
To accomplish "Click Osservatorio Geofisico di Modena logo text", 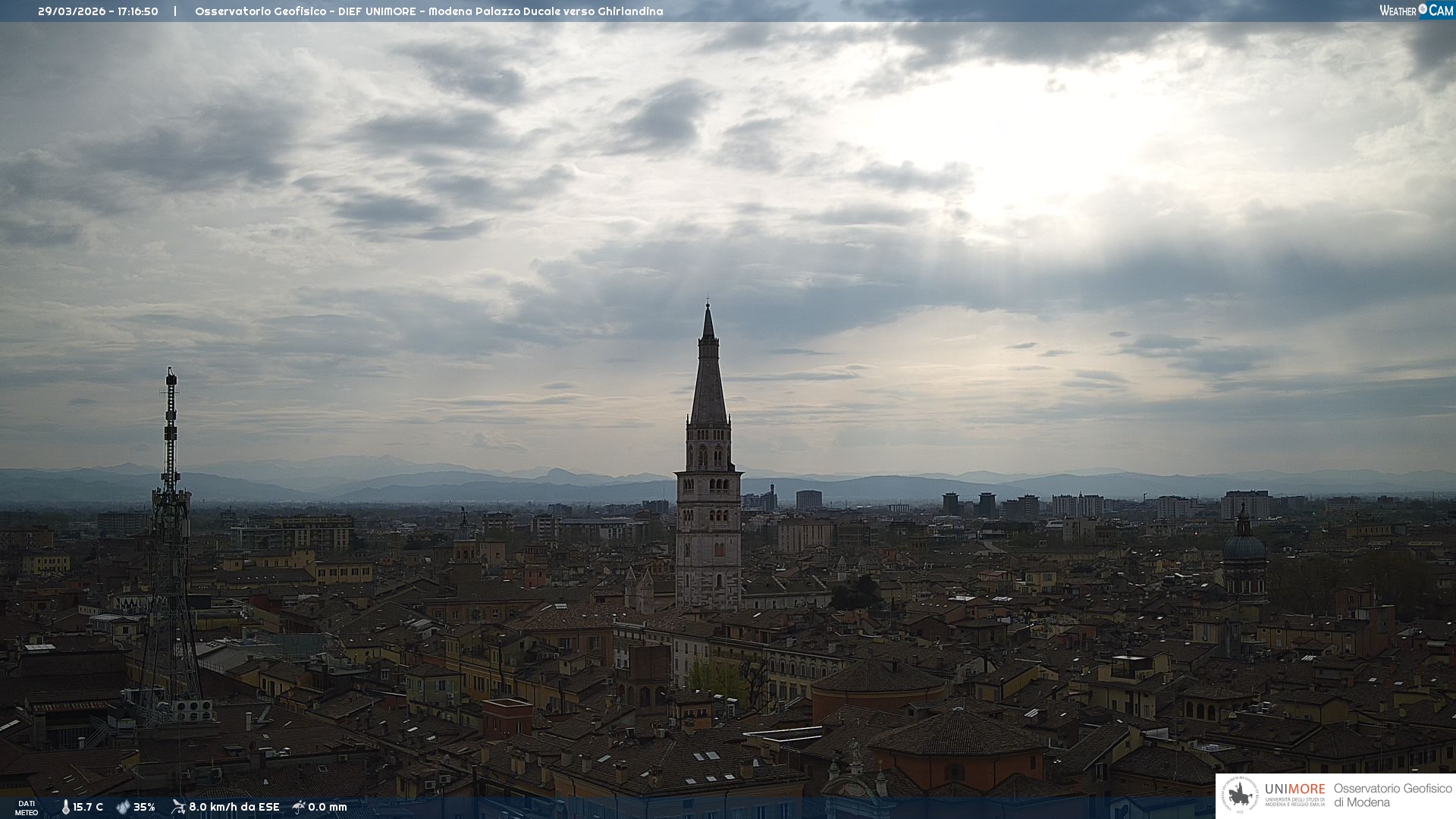I will pyautogui.click(x=1392, y=795).
